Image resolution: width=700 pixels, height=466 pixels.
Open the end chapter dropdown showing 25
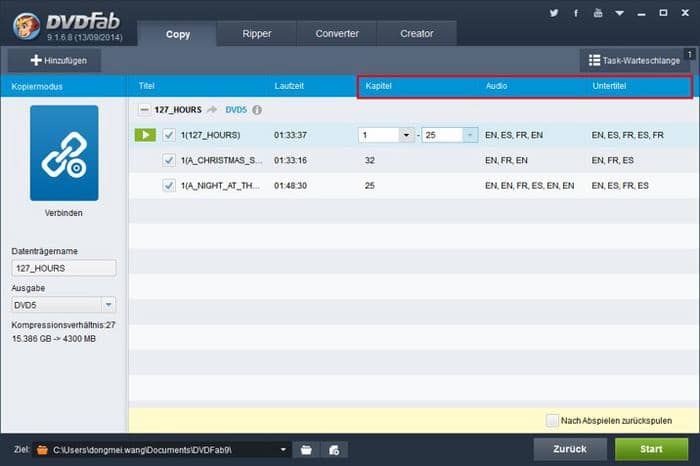[x=470, y=135]
